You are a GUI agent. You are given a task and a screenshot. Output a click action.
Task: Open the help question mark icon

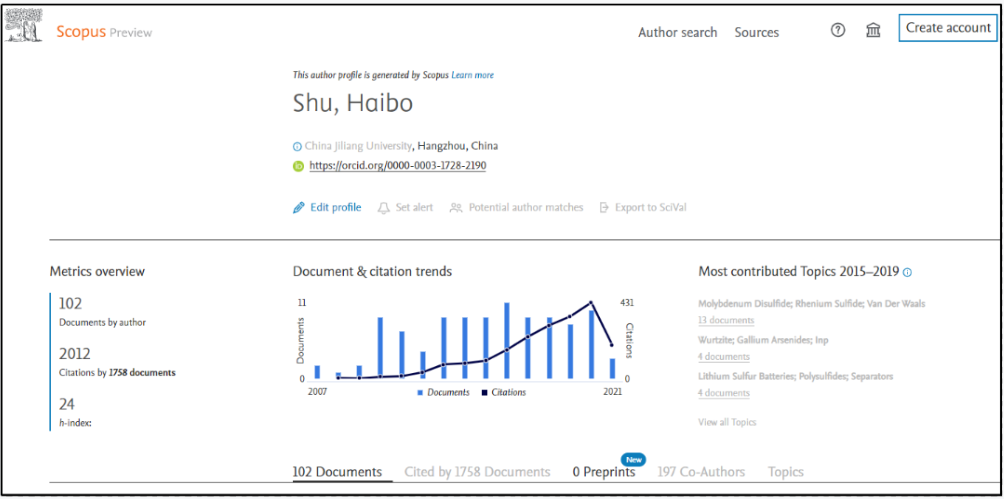(838, 31)
